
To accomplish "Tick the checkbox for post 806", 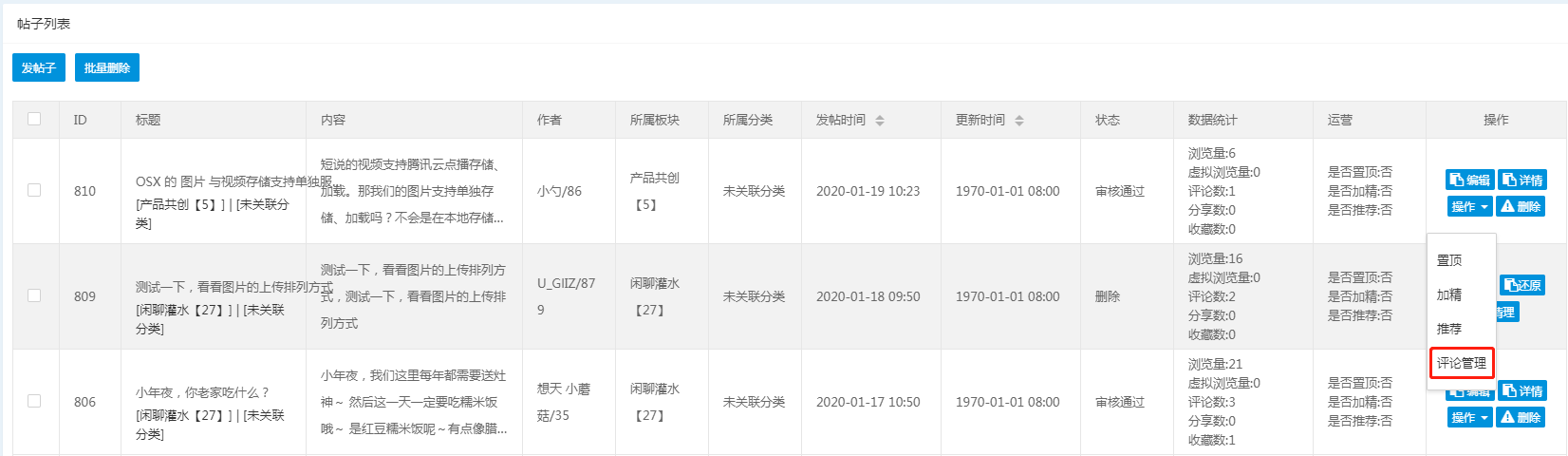I will (34, 401).
